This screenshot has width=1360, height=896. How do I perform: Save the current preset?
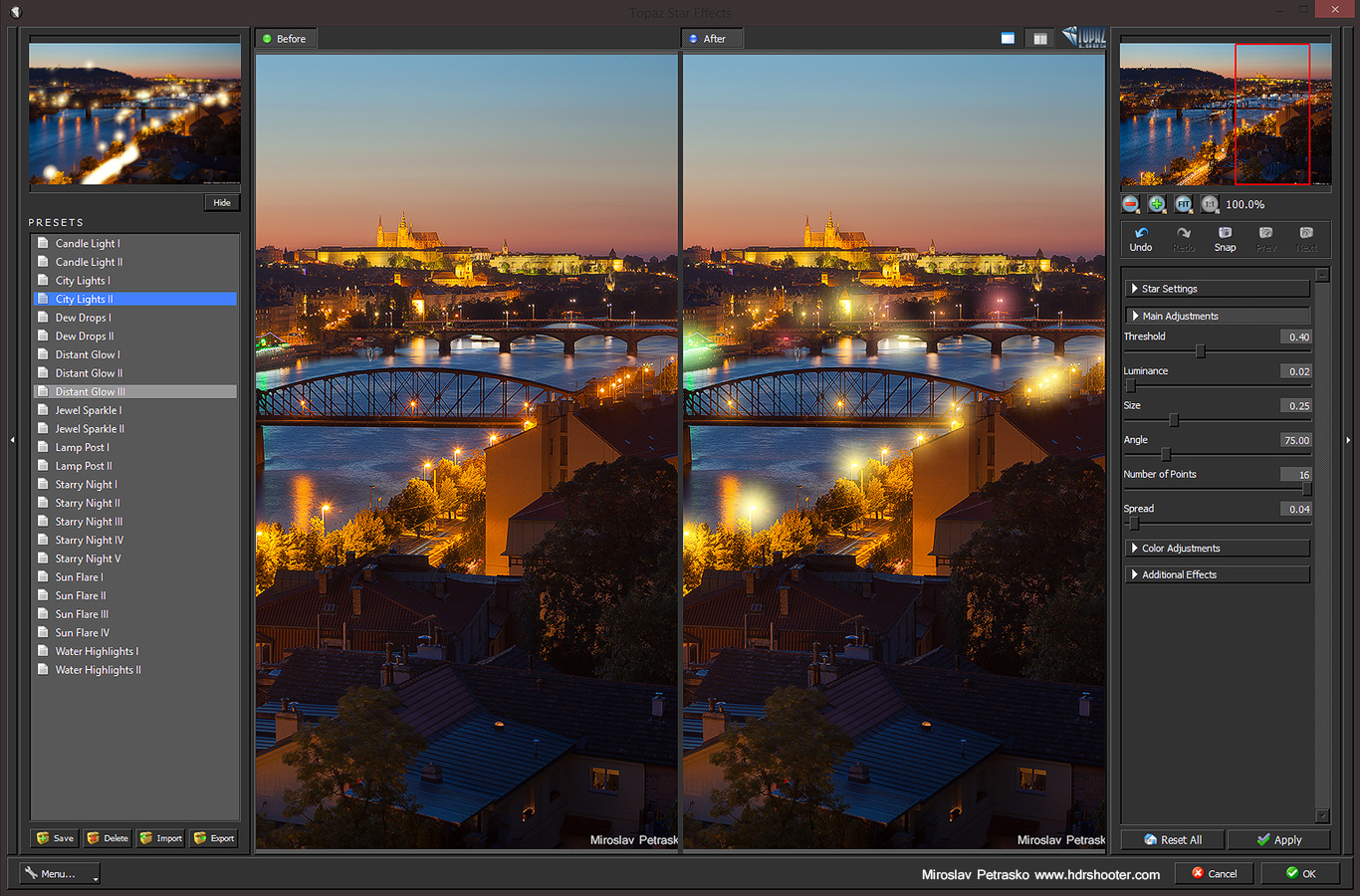(55, 838)
